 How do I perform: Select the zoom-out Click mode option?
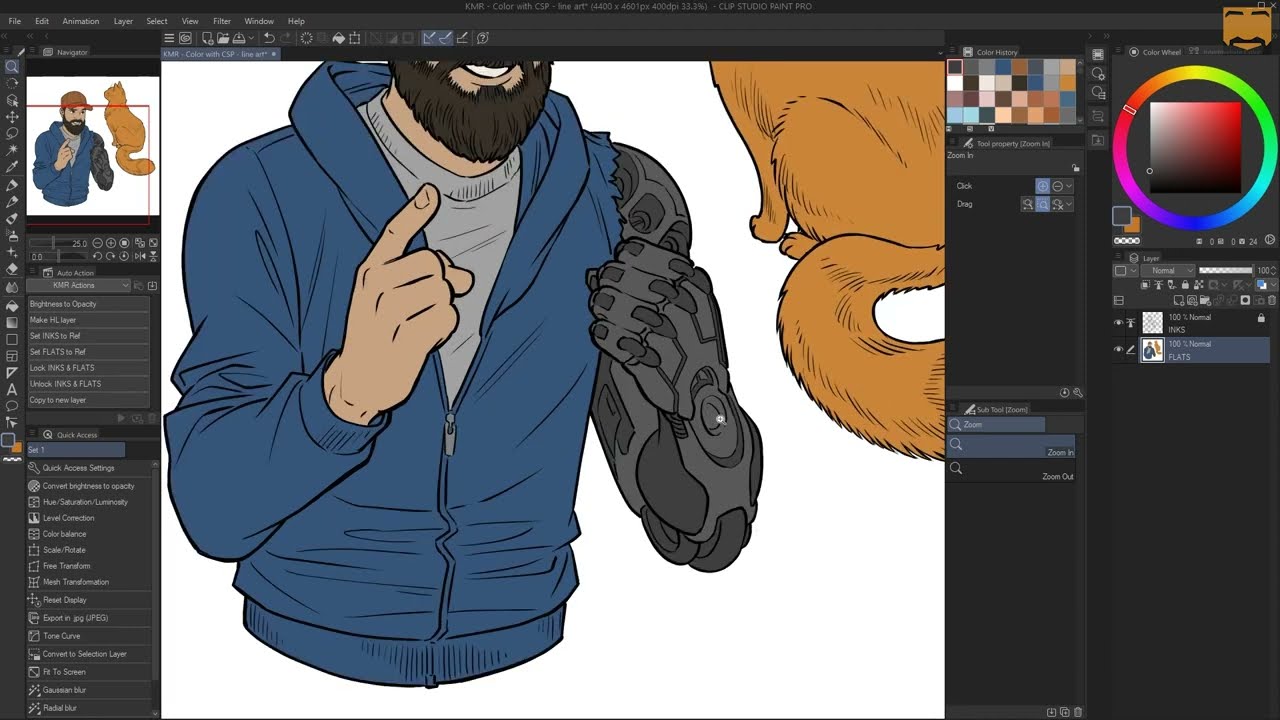click(1057, 186)
